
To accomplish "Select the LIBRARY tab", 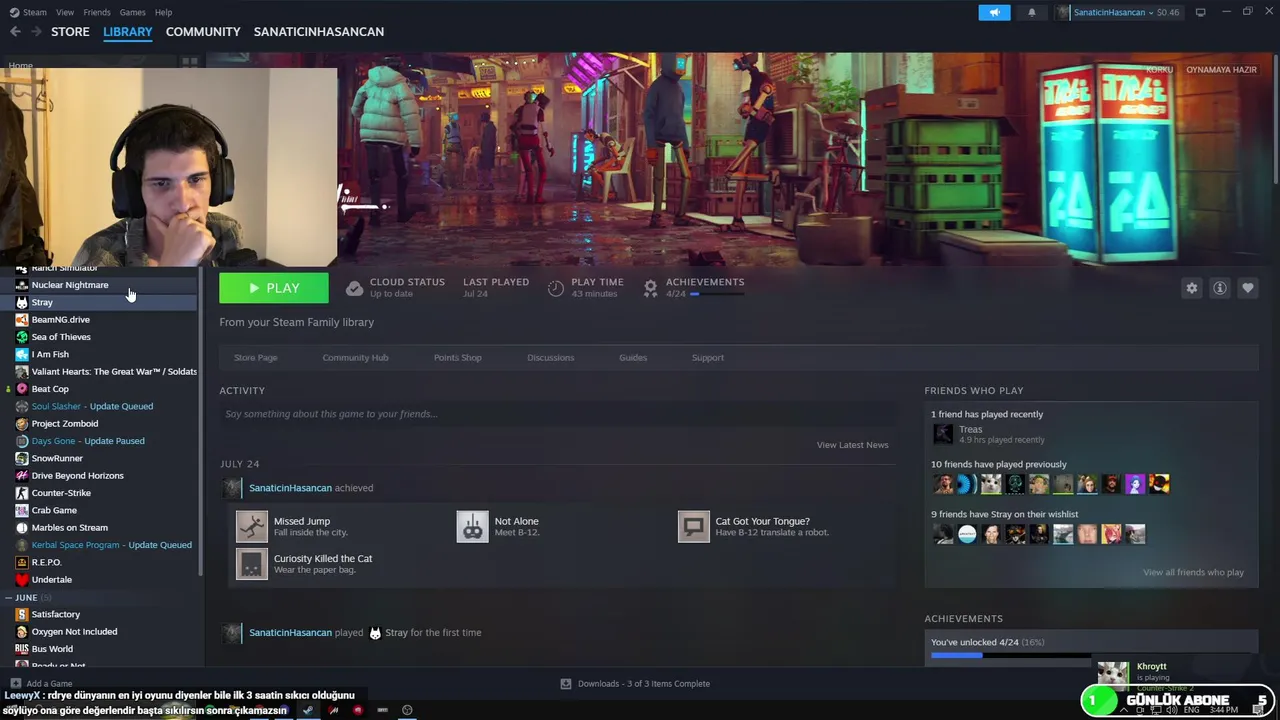I will tap(128, 32).
